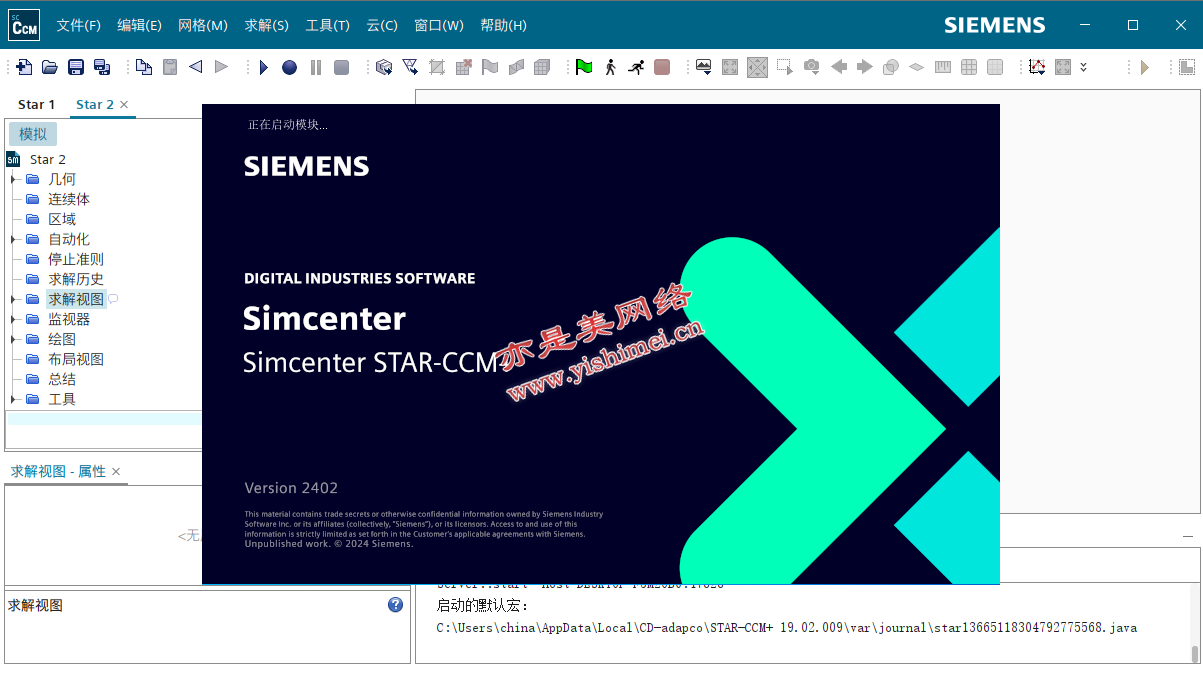
Task: Close the 求解视图 - 属性 panel tab
Action: click(x=116, y=471)
